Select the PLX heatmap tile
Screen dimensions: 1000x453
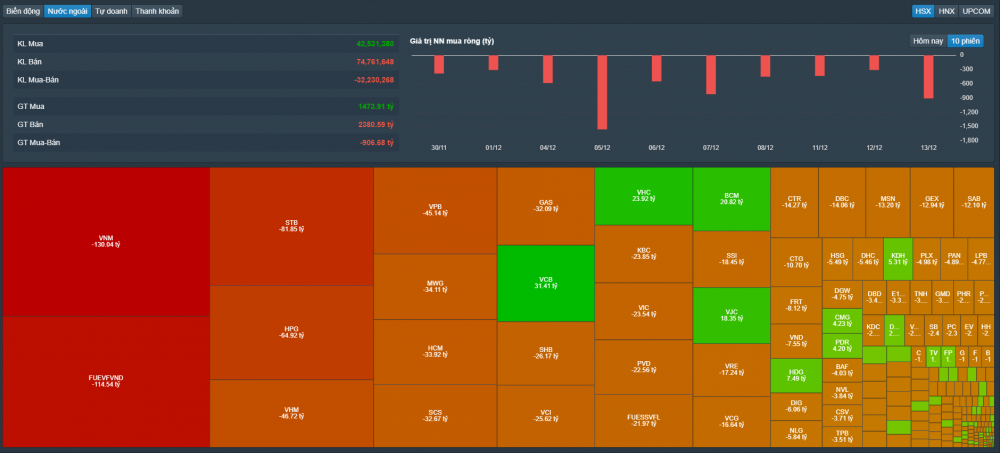coord(925,258)
